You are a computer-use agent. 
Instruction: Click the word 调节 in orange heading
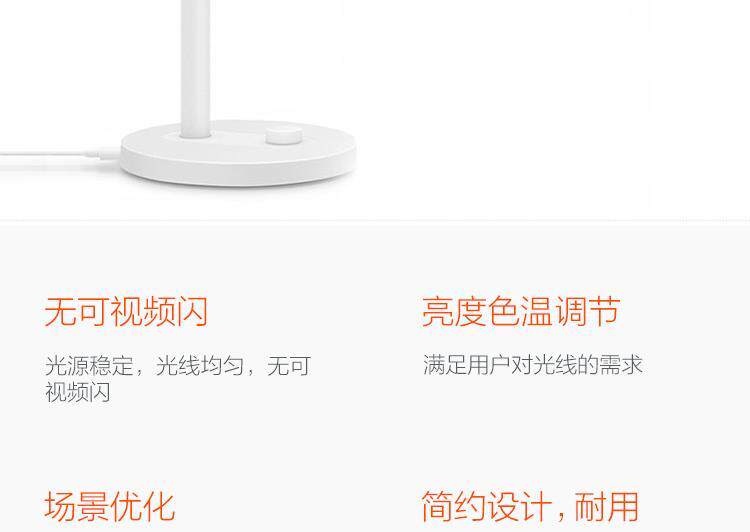coord(588,311)
